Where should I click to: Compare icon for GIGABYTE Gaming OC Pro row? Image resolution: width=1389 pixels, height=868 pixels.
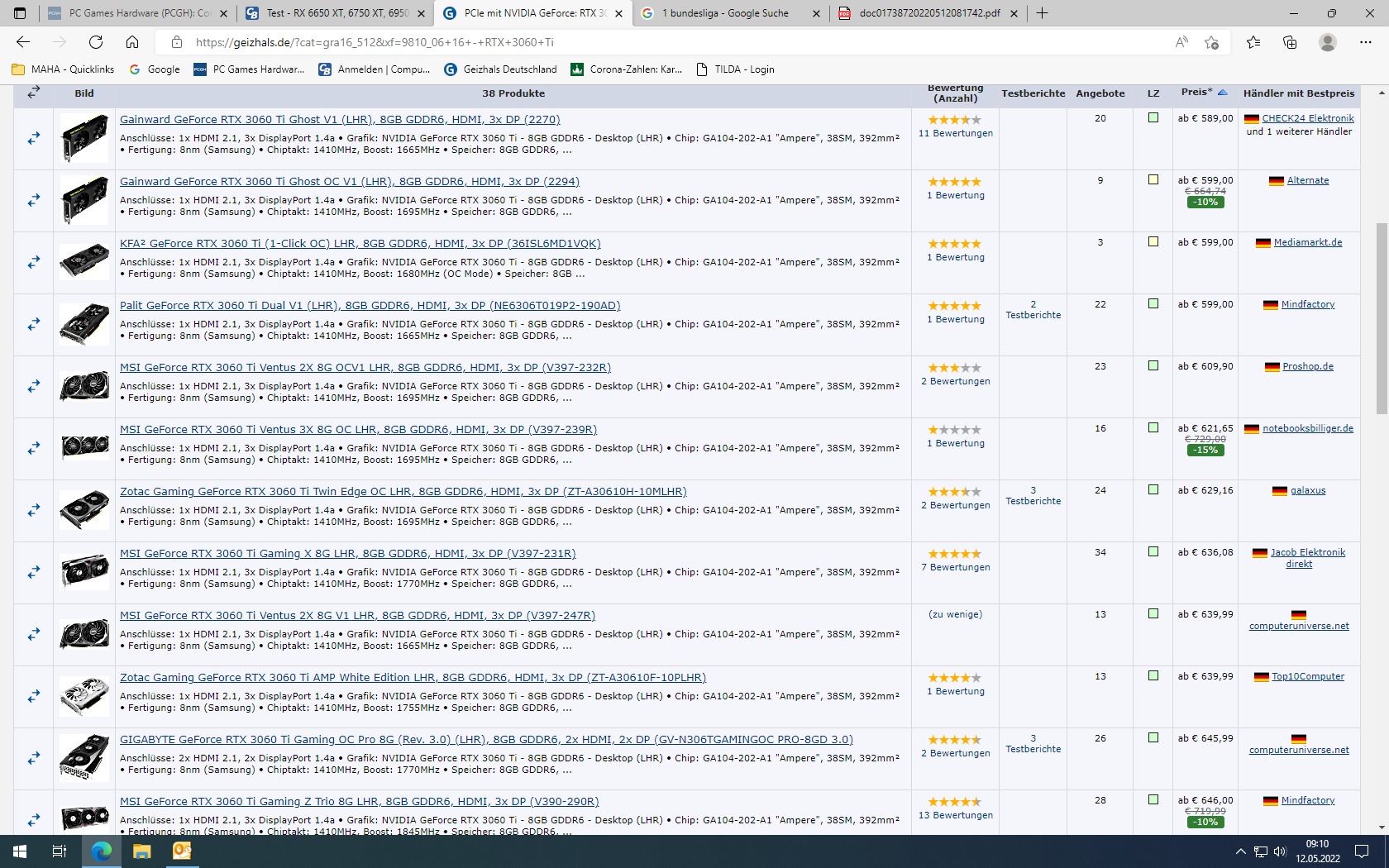point(34,758)
